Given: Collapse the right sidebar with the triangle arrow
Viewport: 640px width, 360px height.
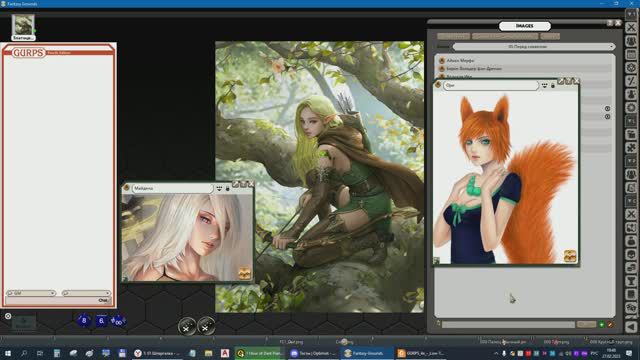Looking at the screenshot, I should [631, 327].
